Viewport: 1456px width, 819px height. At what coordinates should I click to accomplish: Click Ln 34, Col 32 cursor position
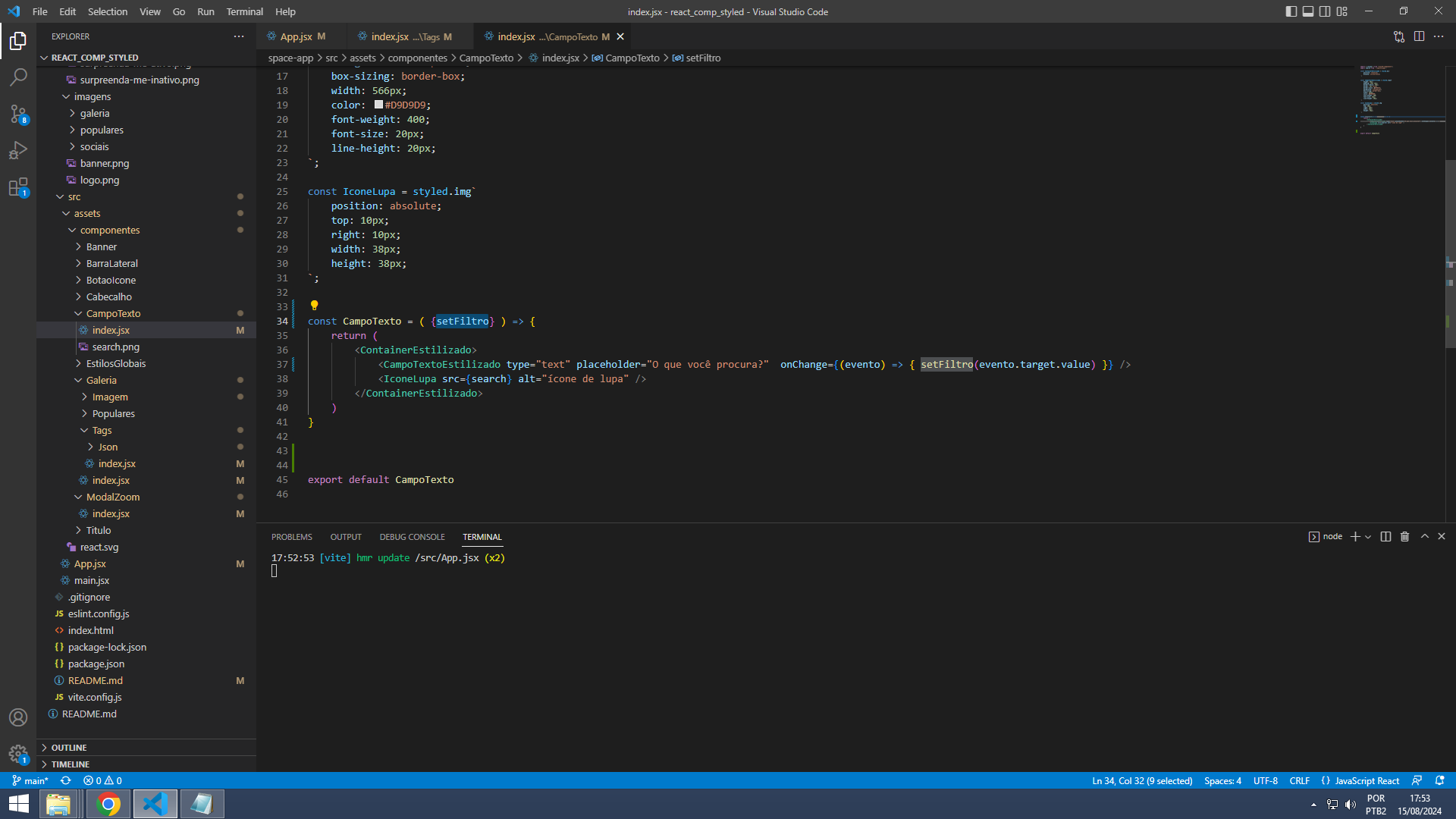pos(1142,781)
